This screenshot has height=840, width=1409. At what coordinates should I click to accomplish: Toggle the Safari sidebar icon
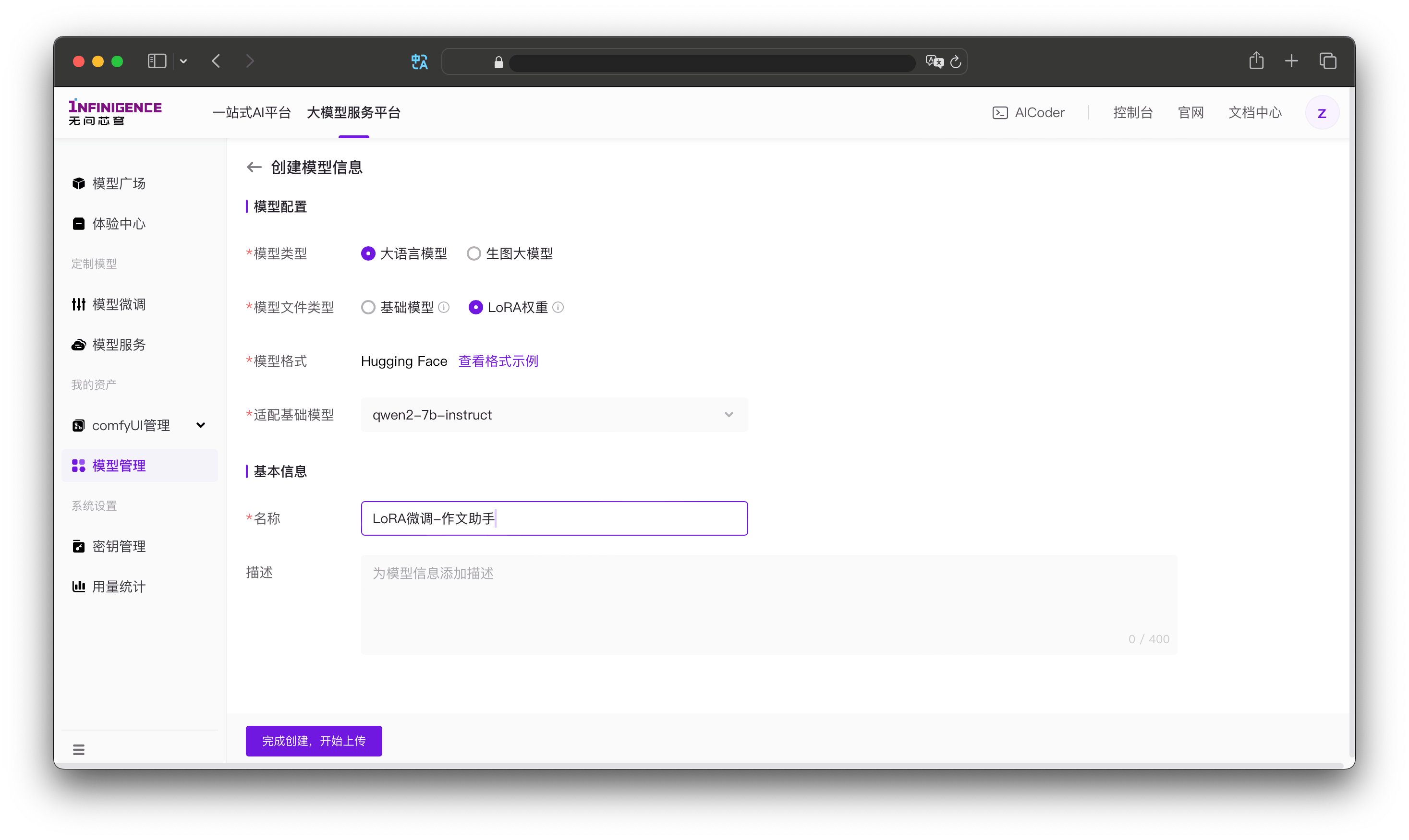(157, 60)
